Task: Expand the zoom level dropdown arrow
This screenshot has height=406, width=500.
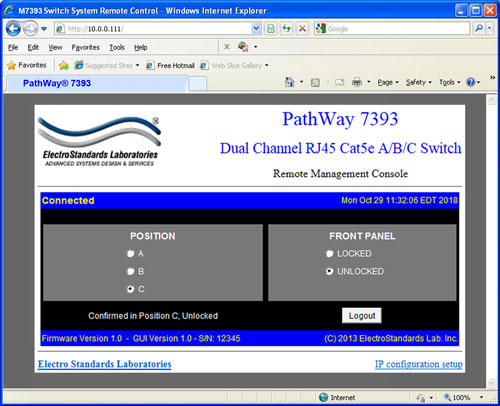Action: click(x=481, y=397)
